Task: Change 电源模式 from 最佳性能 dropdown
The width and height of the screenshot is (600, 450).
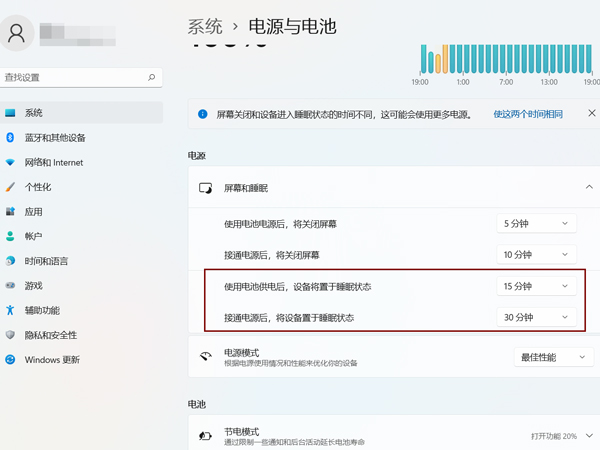Action: 550,357
